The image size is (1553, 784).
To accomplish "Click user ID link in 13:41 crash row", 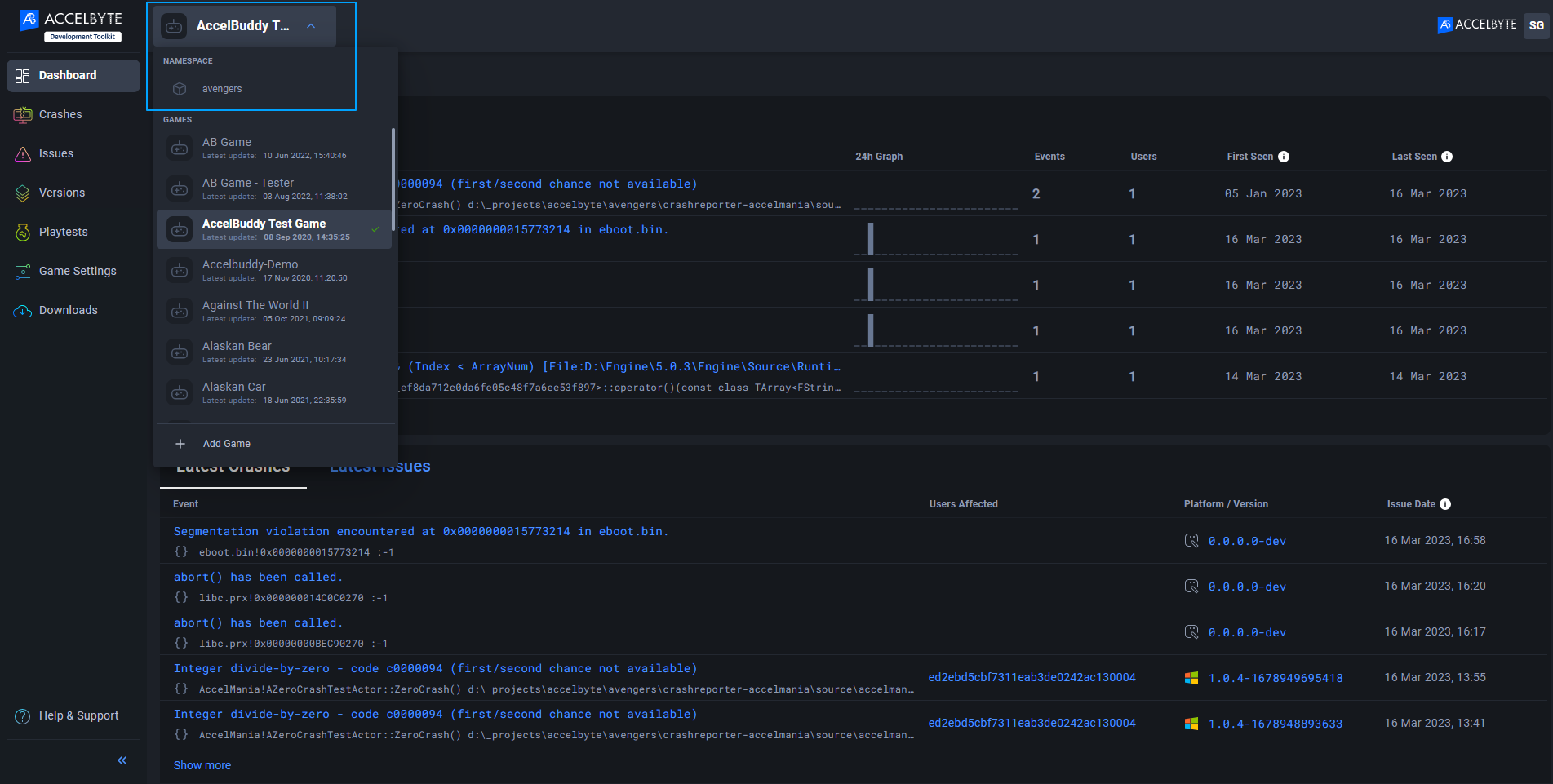I will [x=1032, y=723].
